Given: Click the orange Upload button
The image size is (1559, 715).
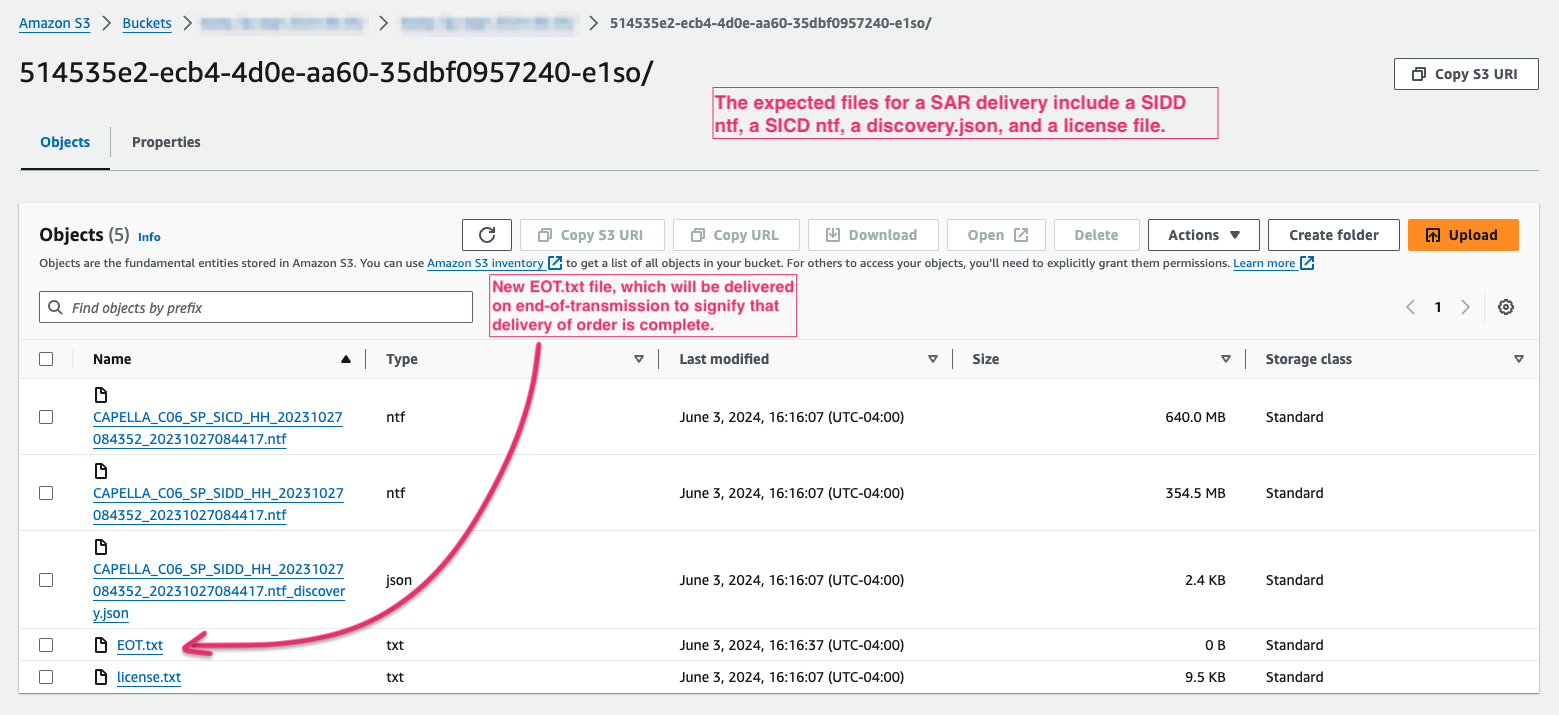Looking at the screenshot, I should [x=1463, y=235].
